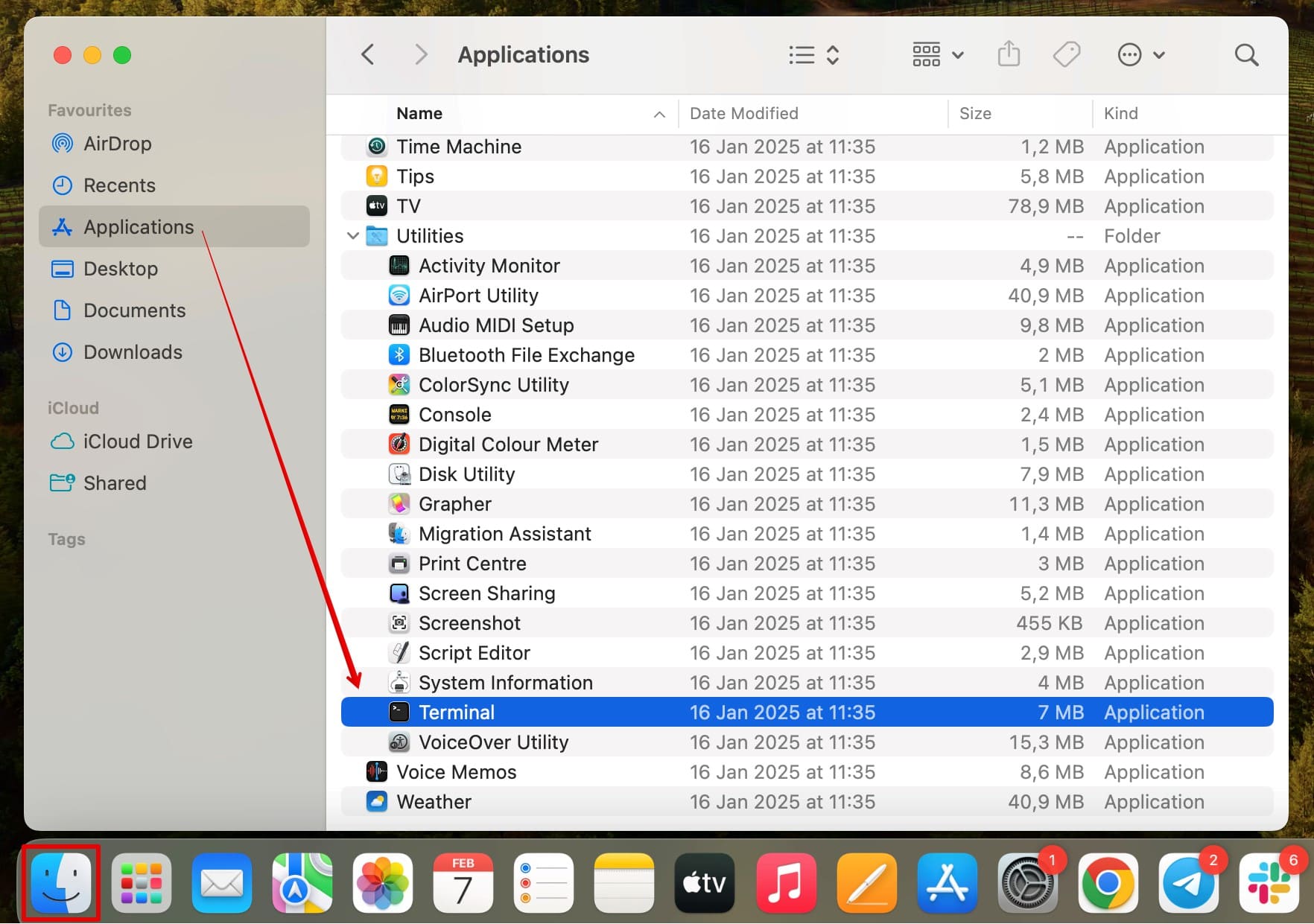Sort files by the Name column header
Screen dimensions: 1314x924
pyautogui.click(x=419, y=113)
